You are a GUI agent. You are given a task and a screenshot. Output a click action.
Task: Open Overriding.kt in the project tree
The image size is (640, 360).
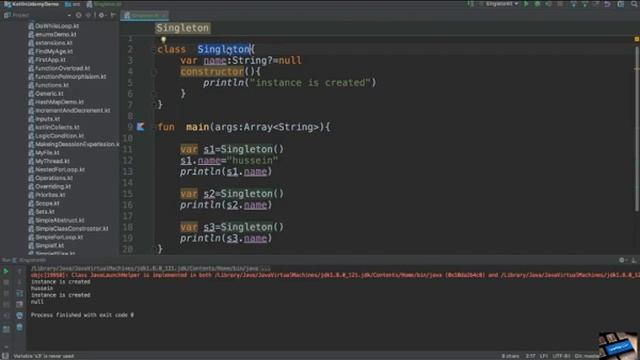[49, 187]
